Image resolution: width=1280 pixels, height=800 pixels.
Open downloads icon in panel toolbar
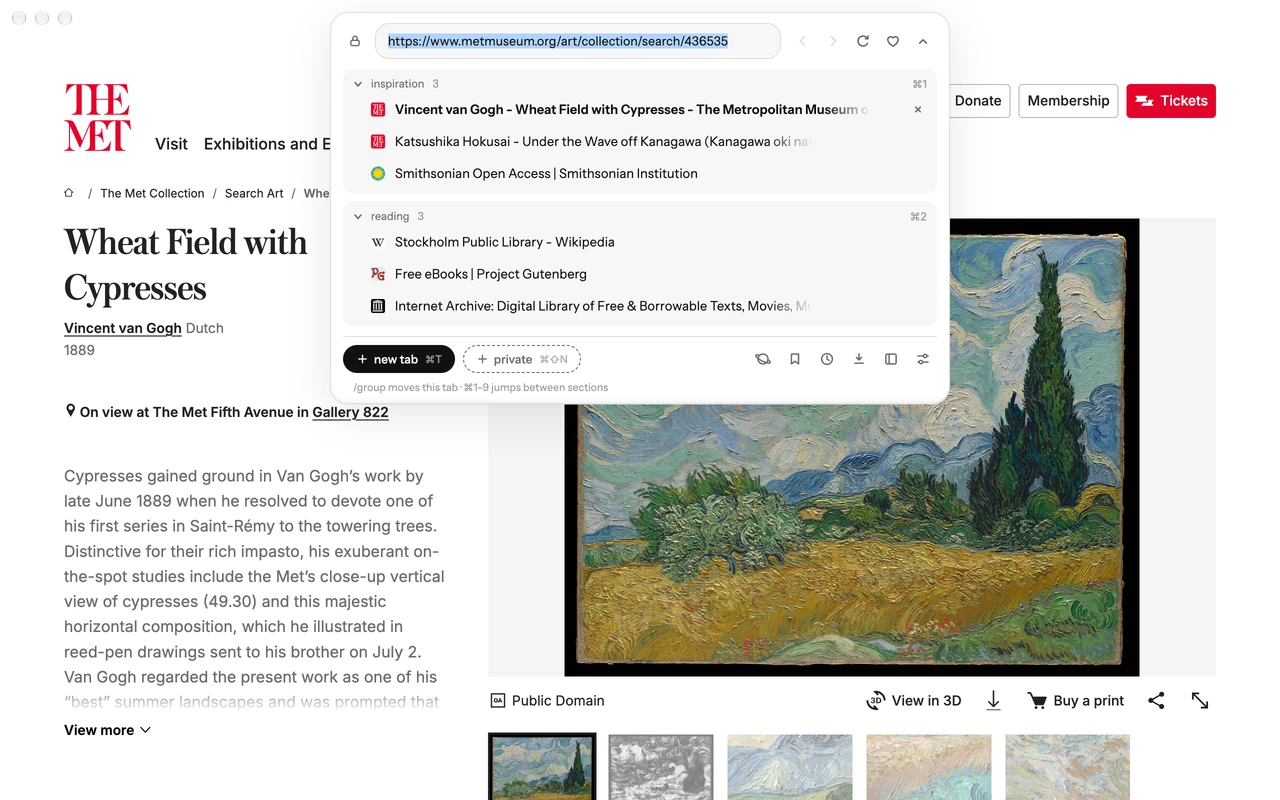tap(859, 359)
